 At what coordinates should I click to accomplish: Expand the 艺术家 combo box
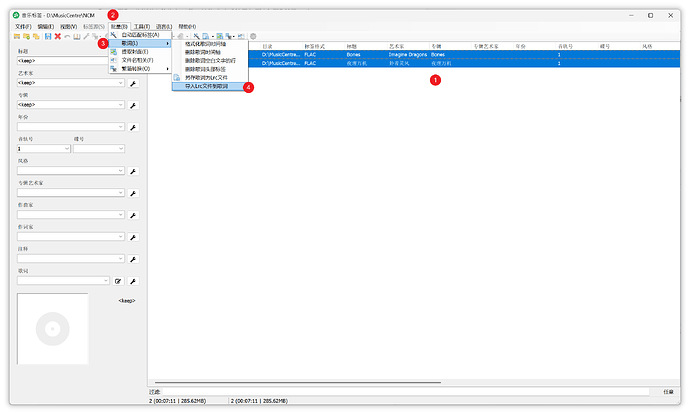(121, 83)
